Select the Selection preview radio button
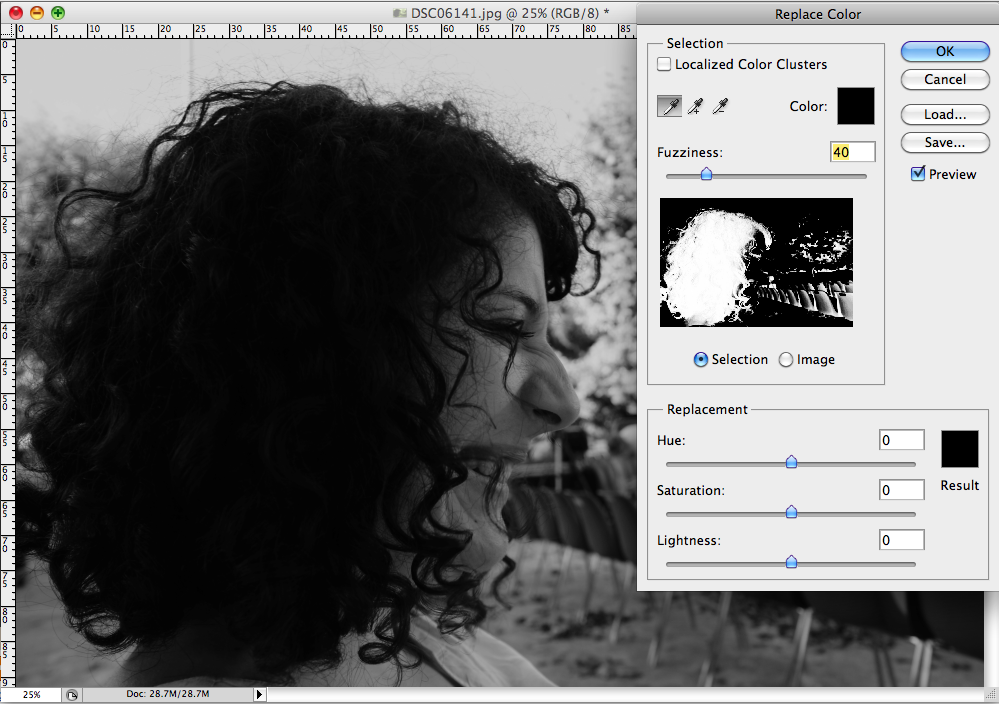Viewport: 999px width, 704px height. (x=701, y=359)
